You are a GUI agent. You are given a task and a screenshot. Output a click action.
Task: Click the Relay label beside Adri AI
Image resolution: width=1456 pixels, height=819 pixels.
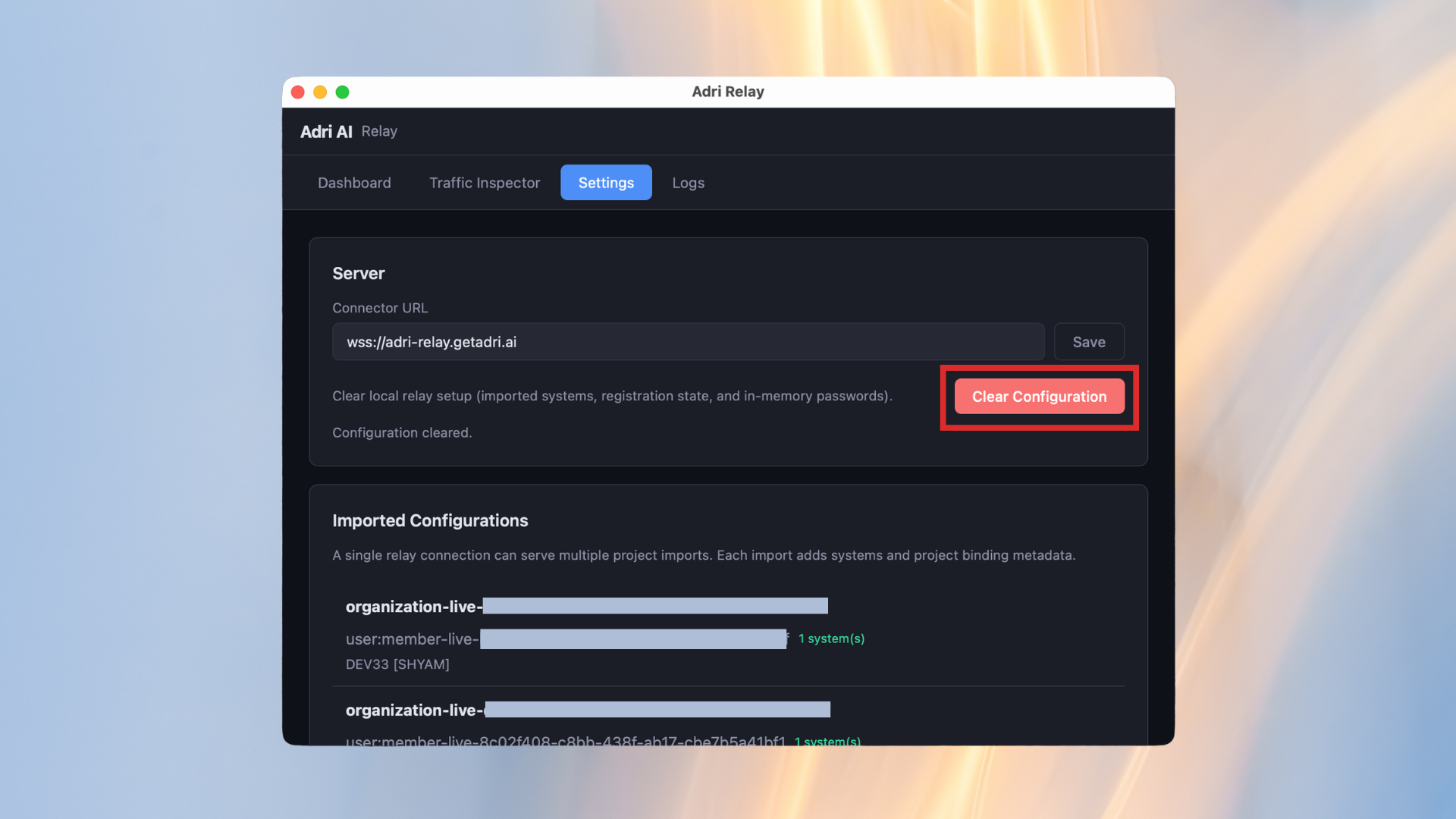coord(378,131)
